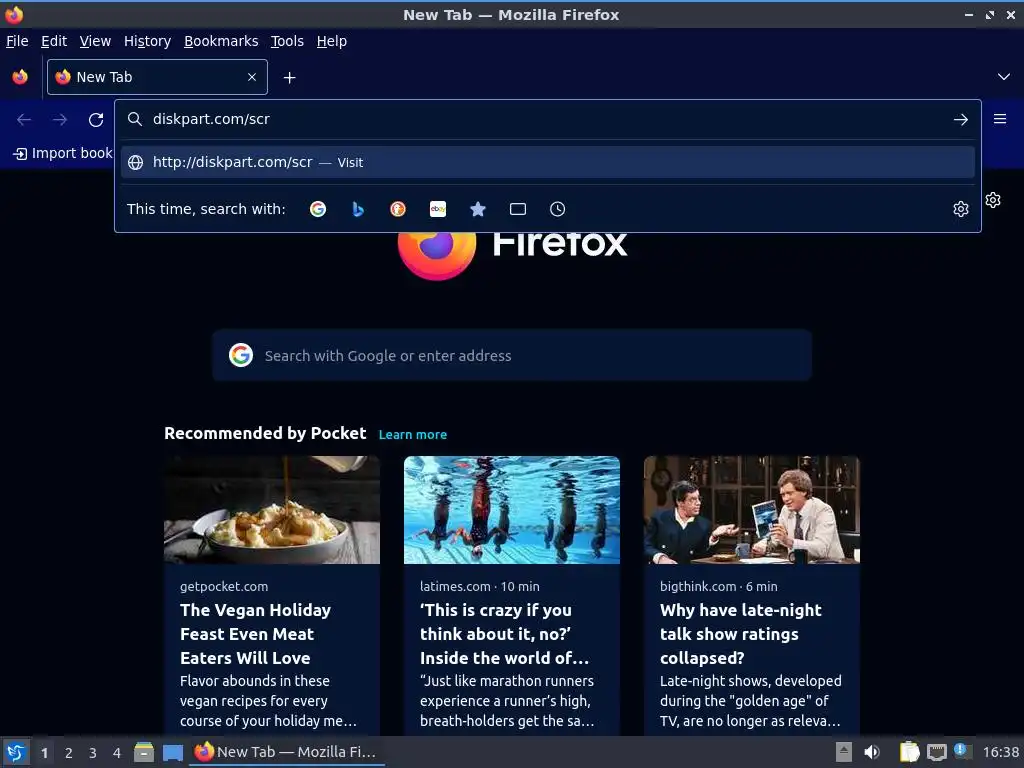The height and width of the screenshot is (768, 1024).
Task: Search in Bookmarks using star icon
Action: [478, 209]
